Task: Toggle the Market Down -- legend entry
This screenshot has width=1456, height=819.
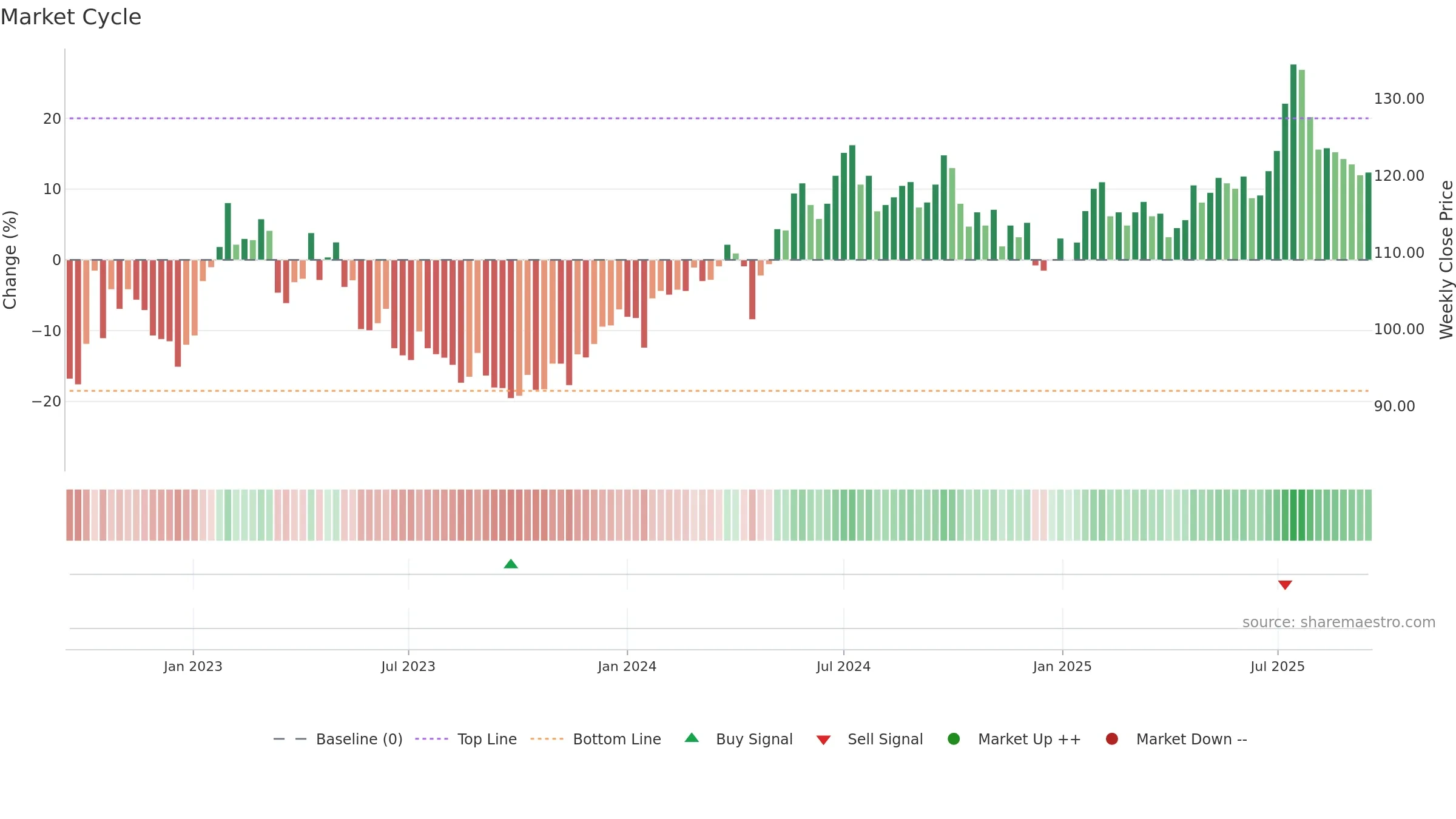Action: click(x=1176, y=739)
